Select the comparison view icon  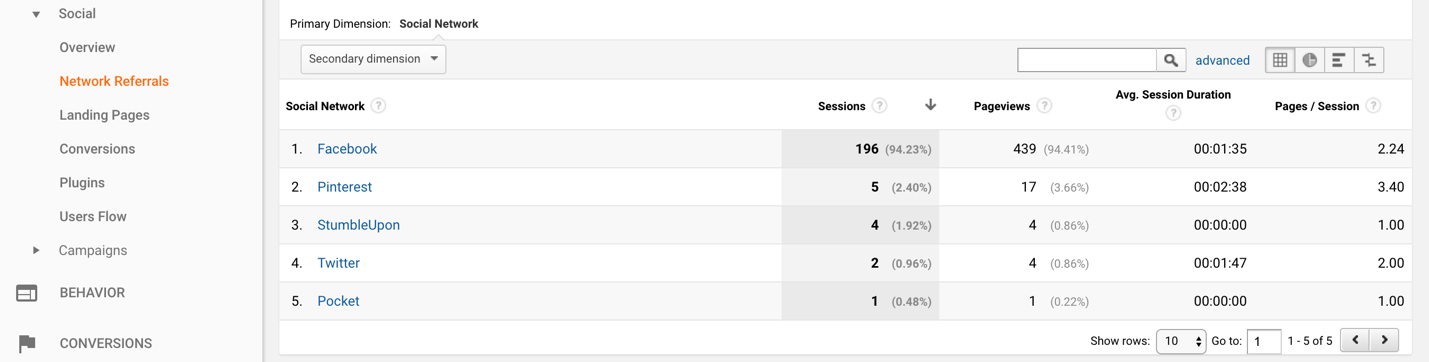click(x=1369, y=60)
